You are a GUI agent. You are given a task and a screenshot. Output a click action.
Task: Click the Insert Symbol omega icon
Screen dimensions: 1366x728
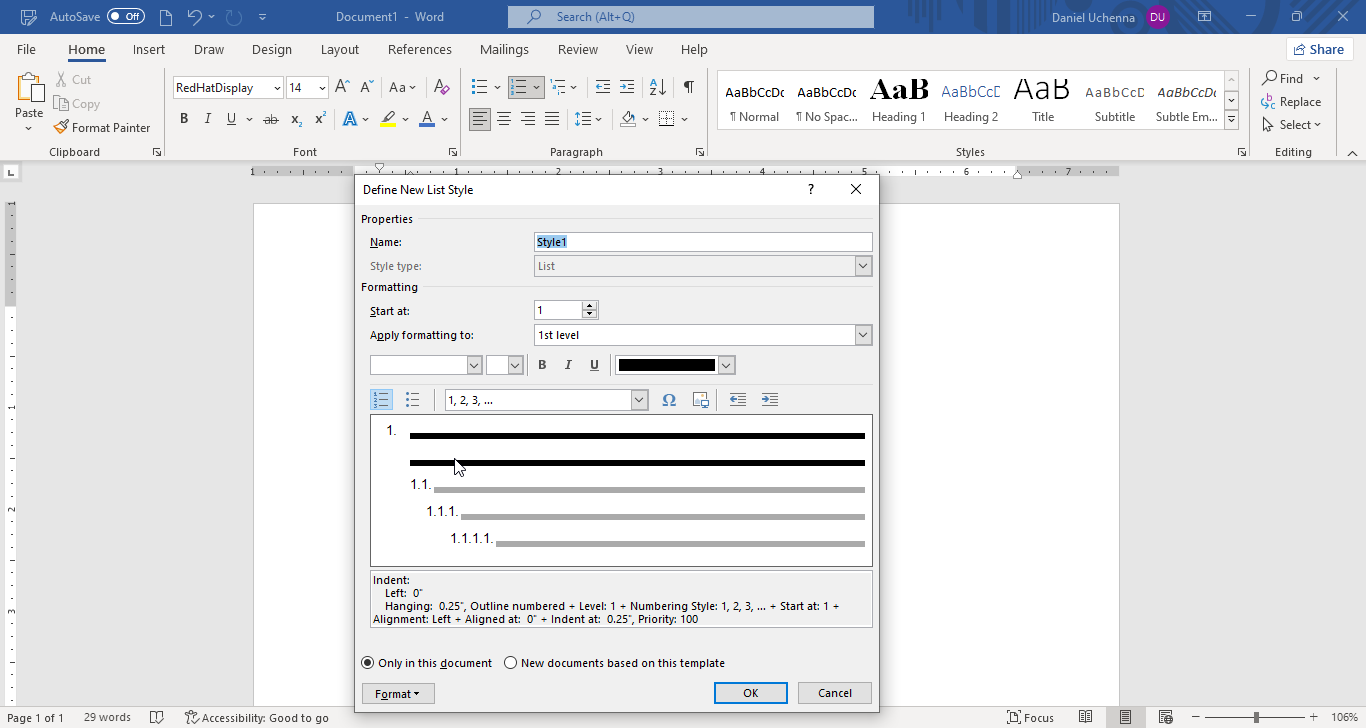(x=669, y=400)
